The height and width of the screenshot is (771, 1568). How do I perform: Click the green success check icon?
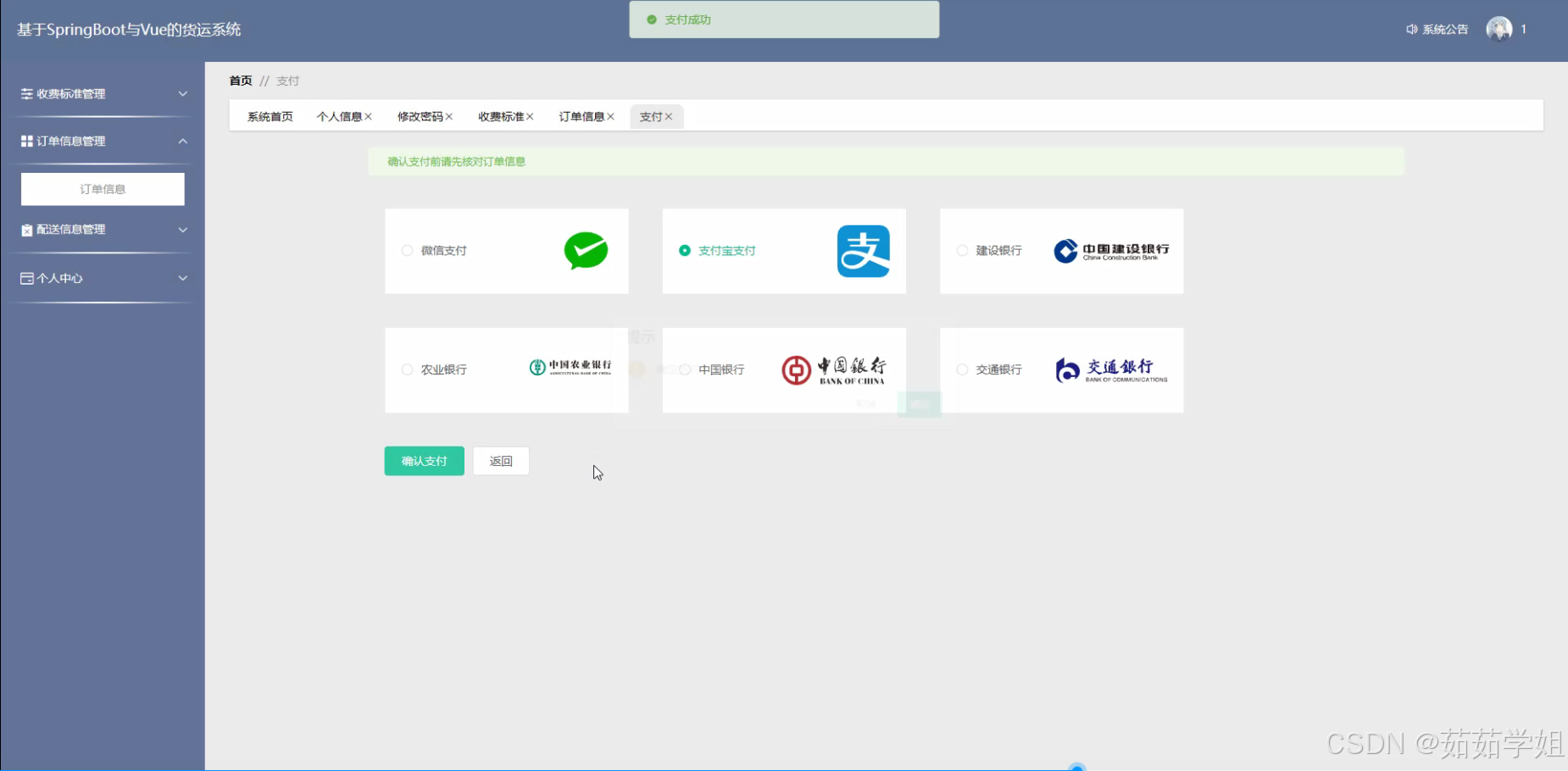coord(652,19)
